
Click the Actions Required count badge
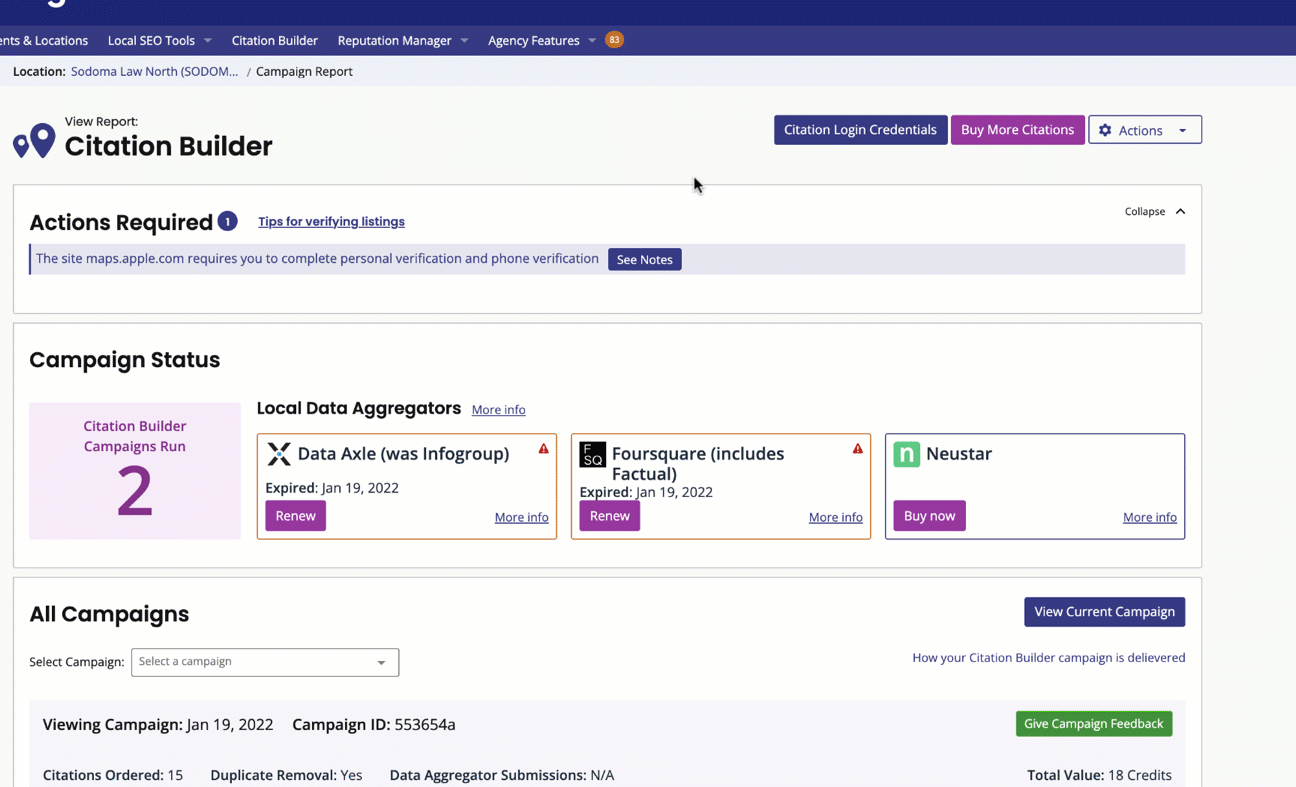tap(228, 221)
